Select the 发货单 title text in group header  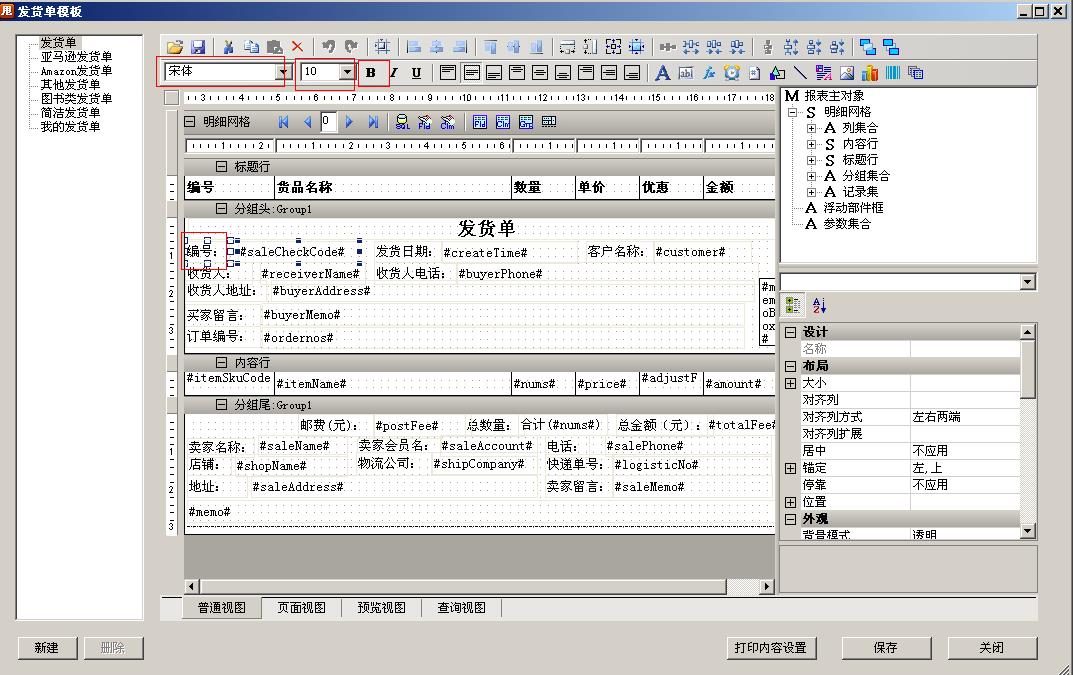click(x=486, y=229)
